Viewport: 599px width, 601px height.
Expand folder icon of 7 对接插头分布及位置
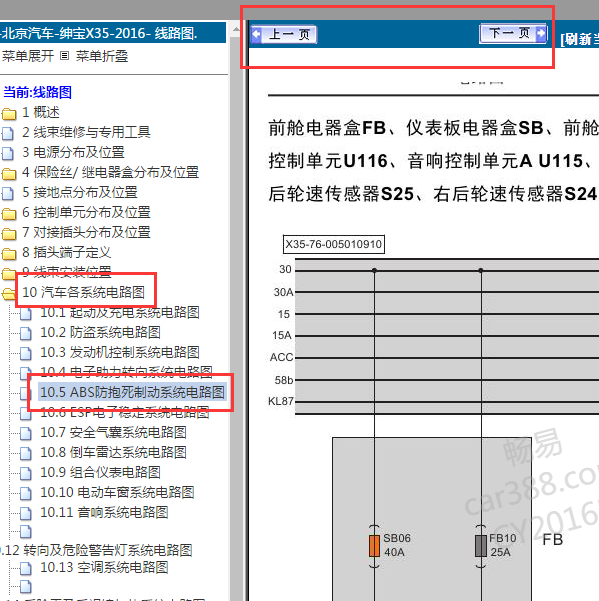pos(9,233)
